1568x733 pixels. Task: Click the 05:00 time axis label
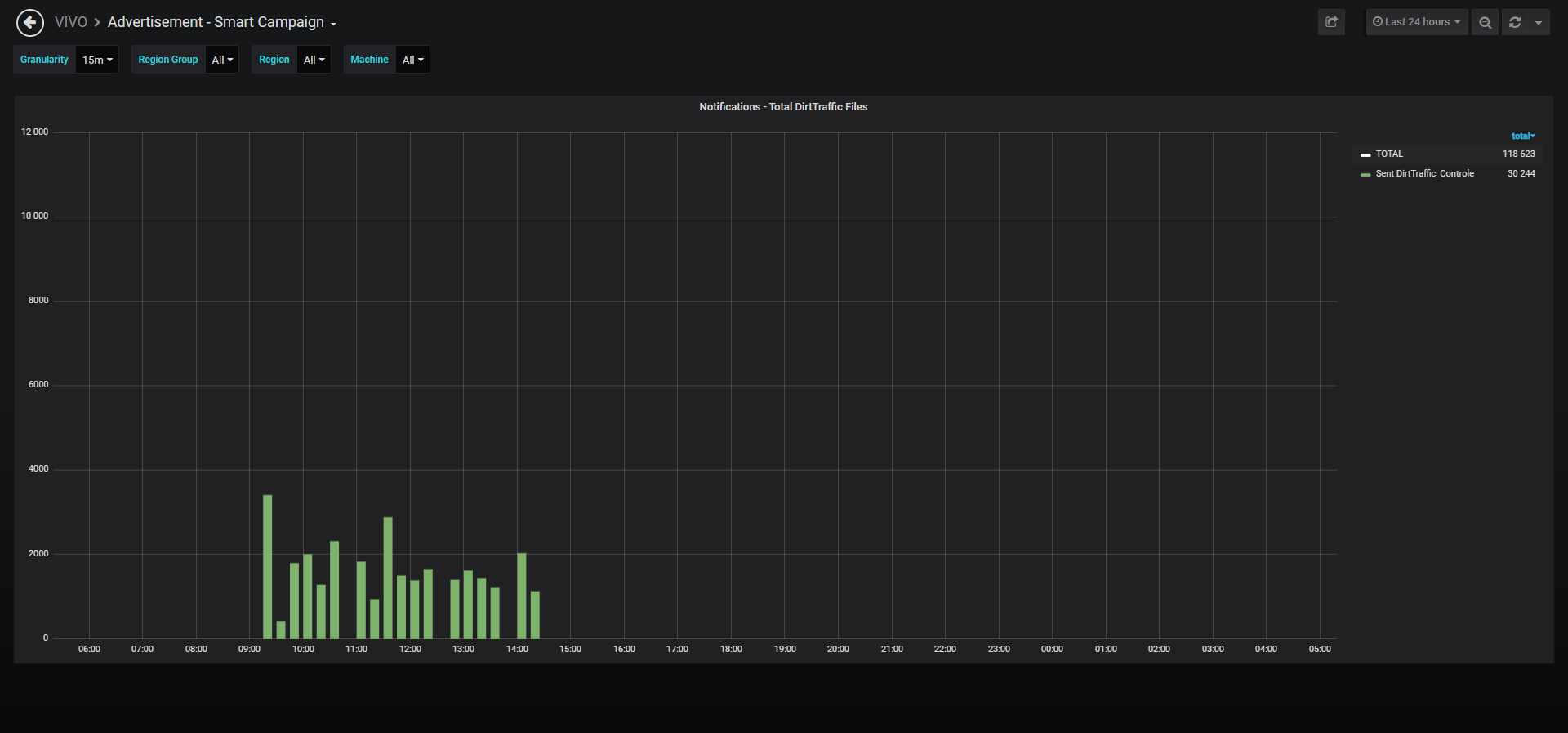(1320, 649)
